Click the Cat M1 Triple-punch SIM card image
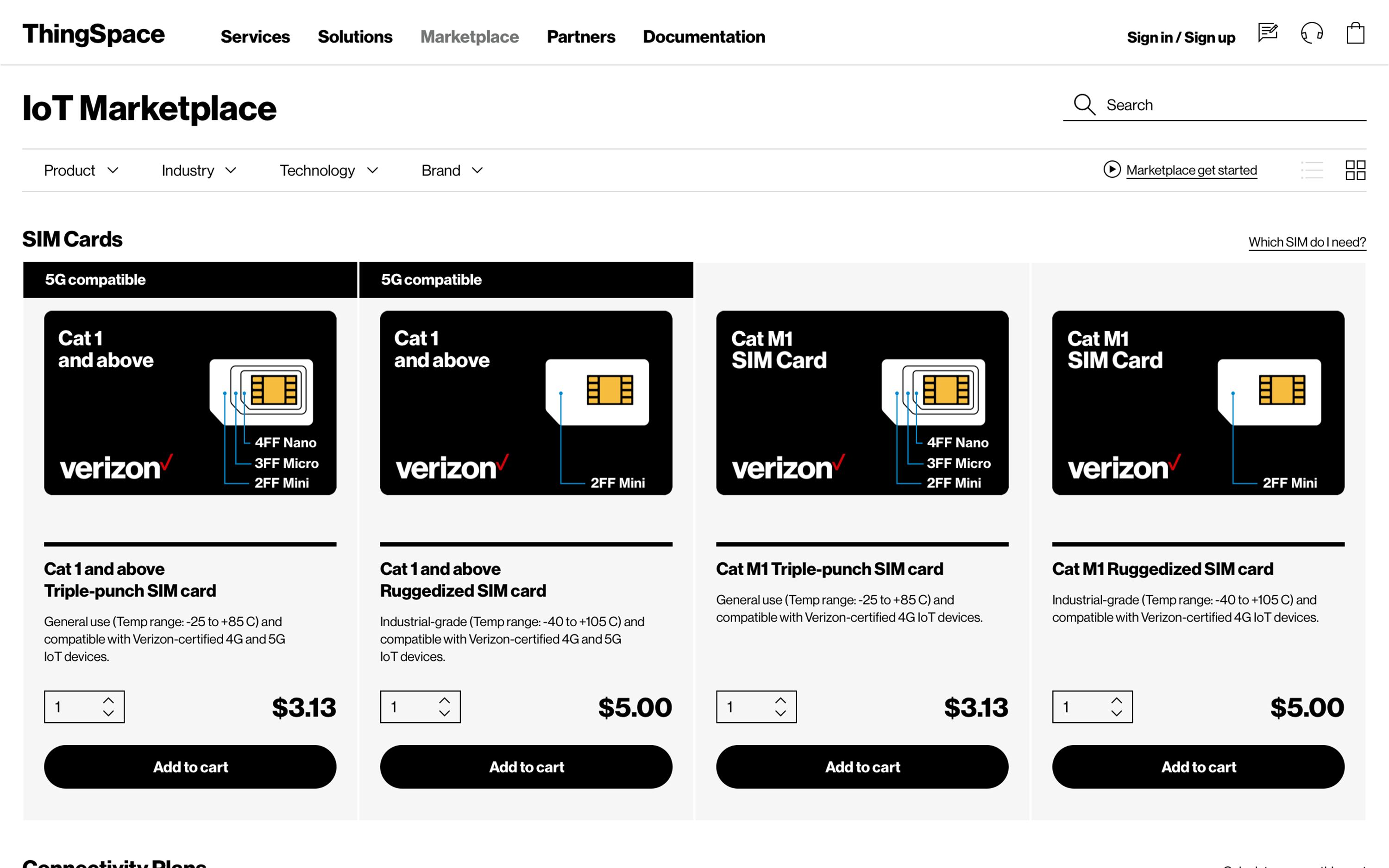Viewport: 1389px width, 868px height. pos(862,403)
